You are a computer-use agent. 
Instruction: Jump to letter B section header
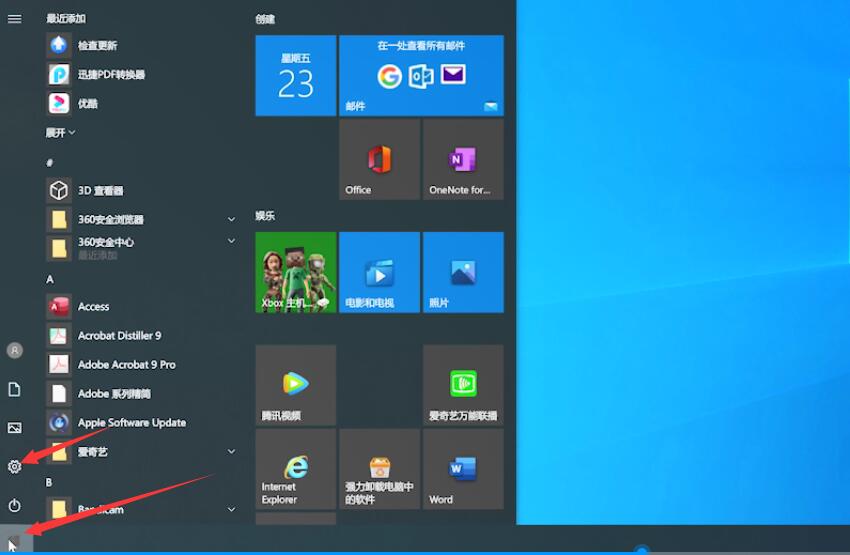pyautogui.click(x=49, y=482)
